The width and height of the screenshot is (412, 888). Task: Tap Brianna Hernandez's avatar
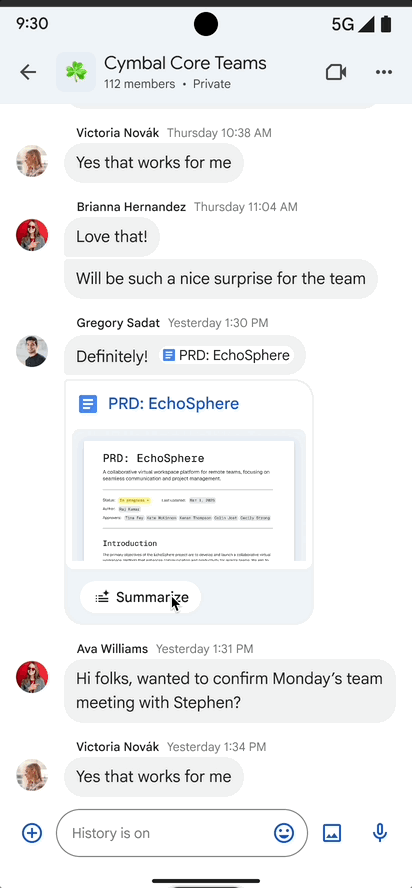coord(32,235)
